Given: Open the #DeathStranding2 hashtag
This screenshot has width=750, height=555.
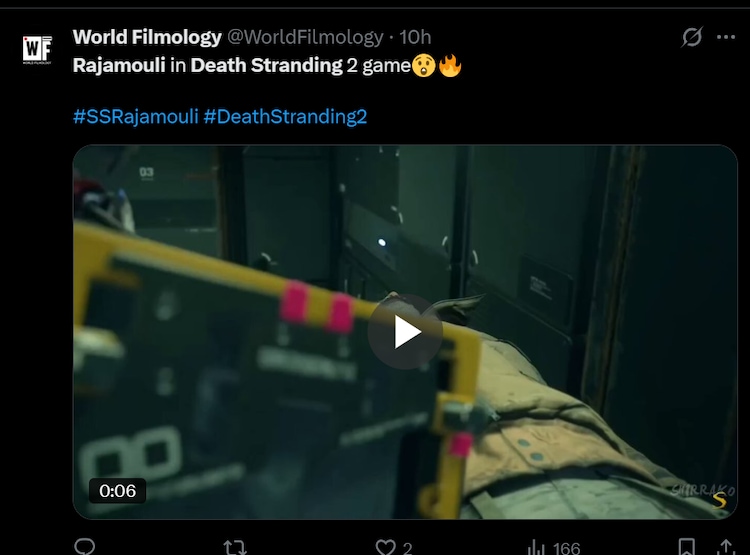Looking at the screenshot, I should click(x=285, y=117).
